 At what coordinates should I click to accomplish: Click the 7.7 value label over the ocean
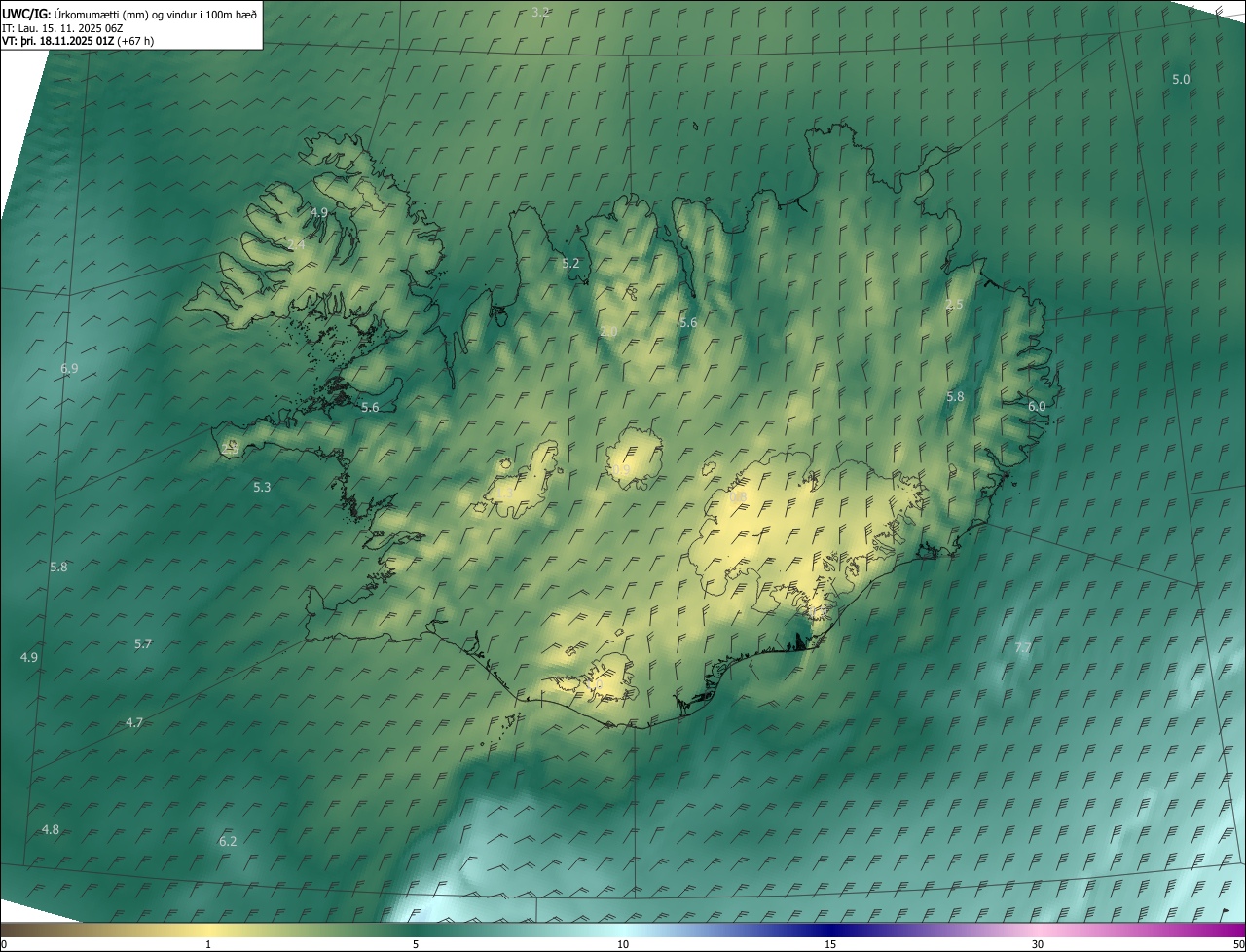pos(1023,647)
